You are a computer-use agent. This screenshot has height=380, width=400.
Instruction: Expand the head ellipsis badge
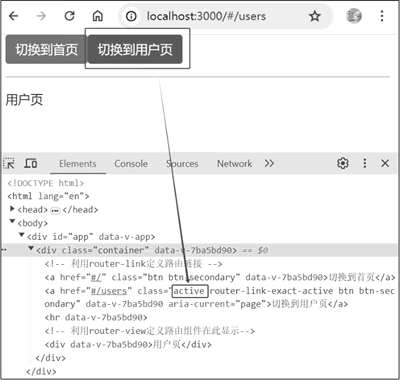[x=55, y=210]
